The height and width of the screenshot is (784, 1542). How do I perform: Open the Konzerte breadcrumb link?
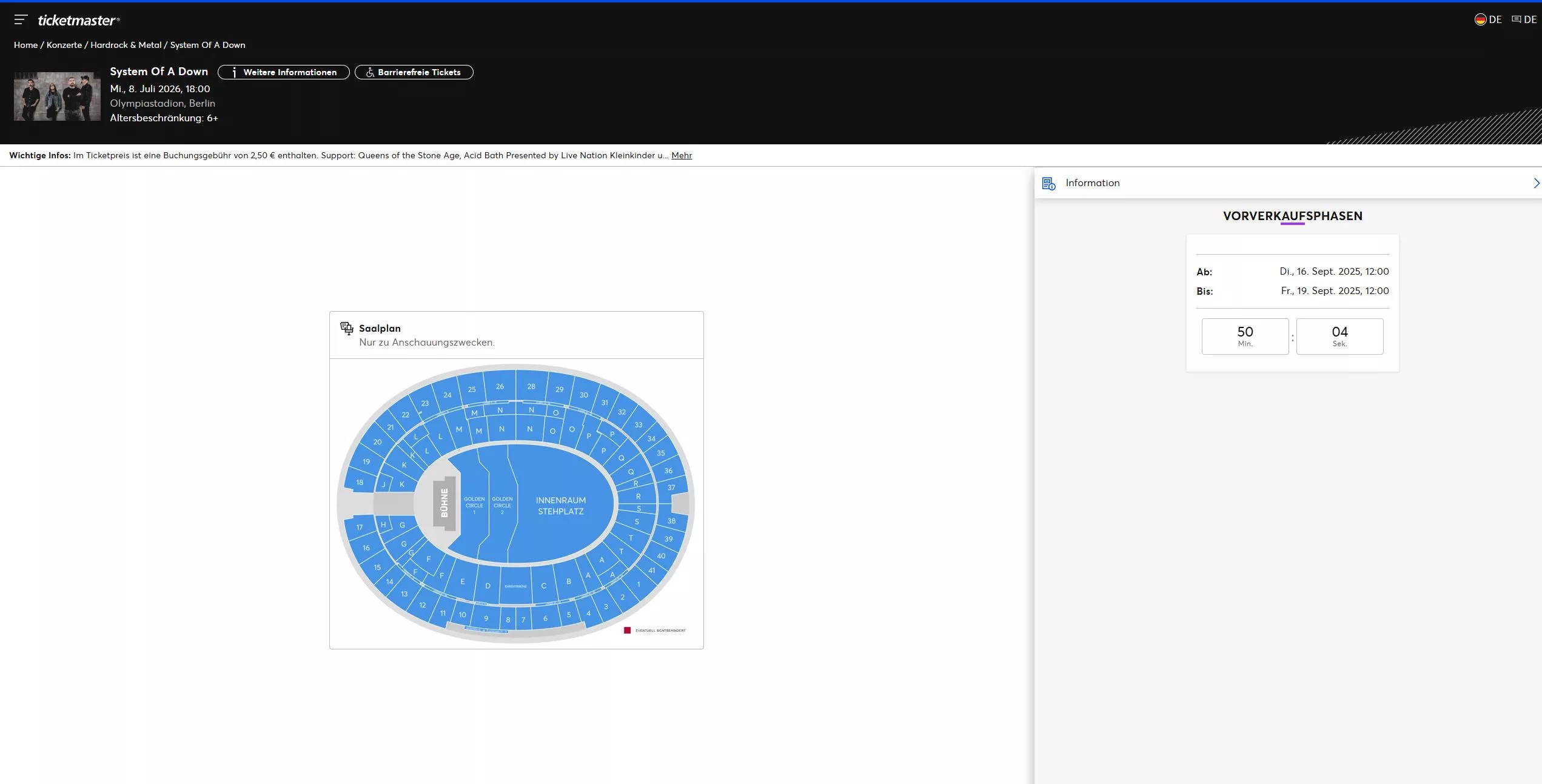[64, 45]
